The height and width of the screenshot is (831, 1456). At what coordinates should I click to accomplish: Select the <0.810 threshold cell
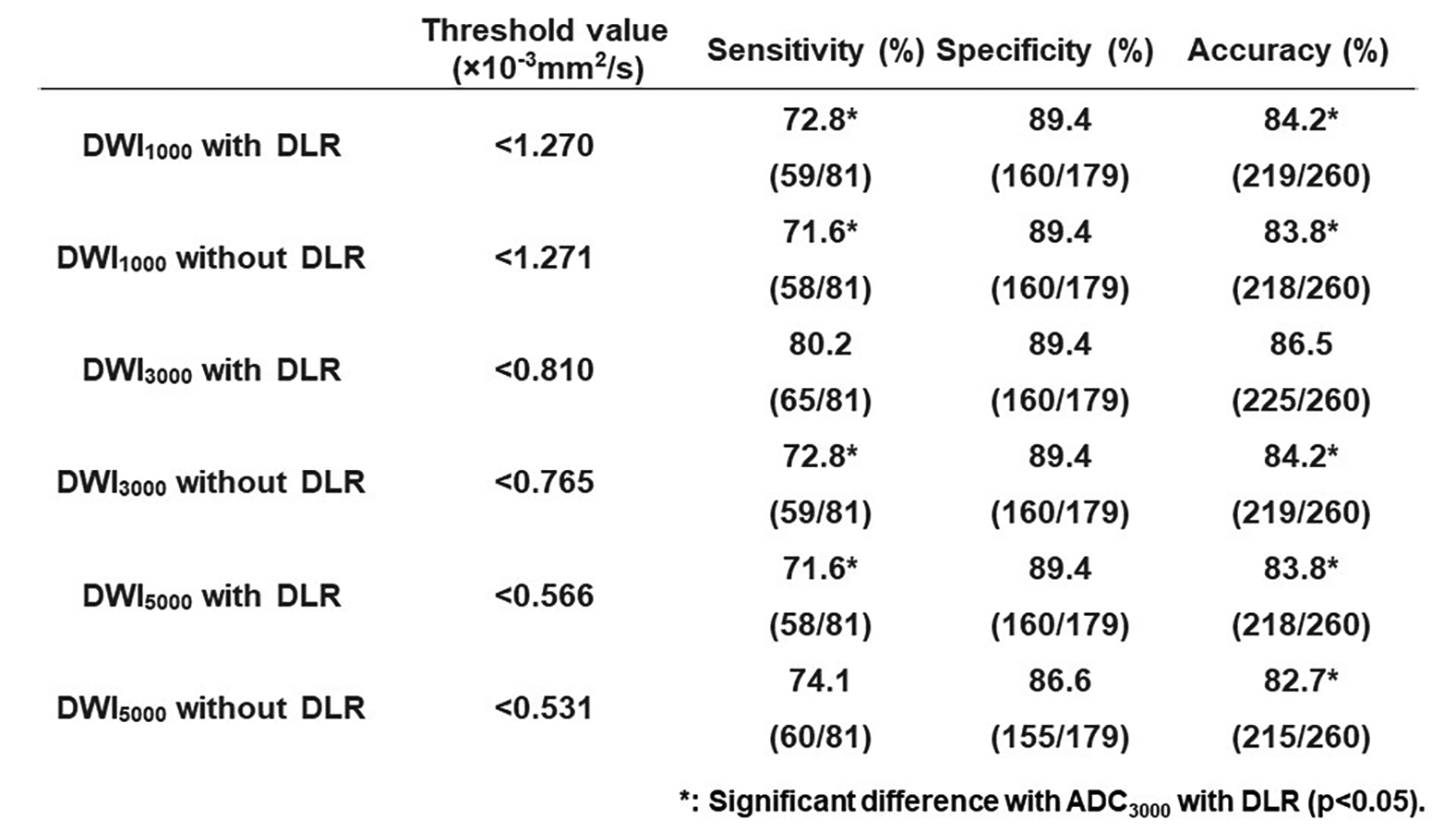[x=544, y=370]
